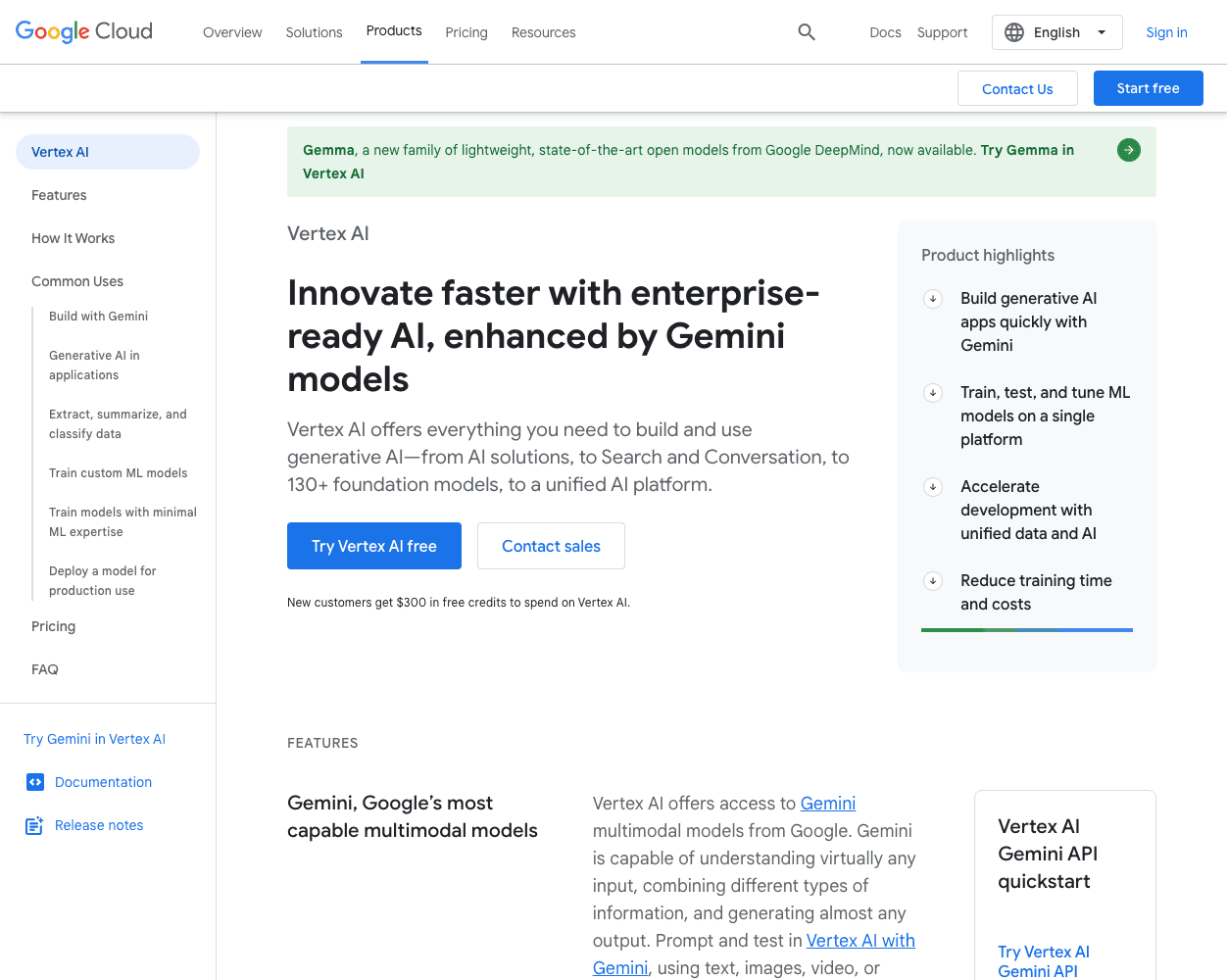Select Common Uses in sidebar

[77, 281]
